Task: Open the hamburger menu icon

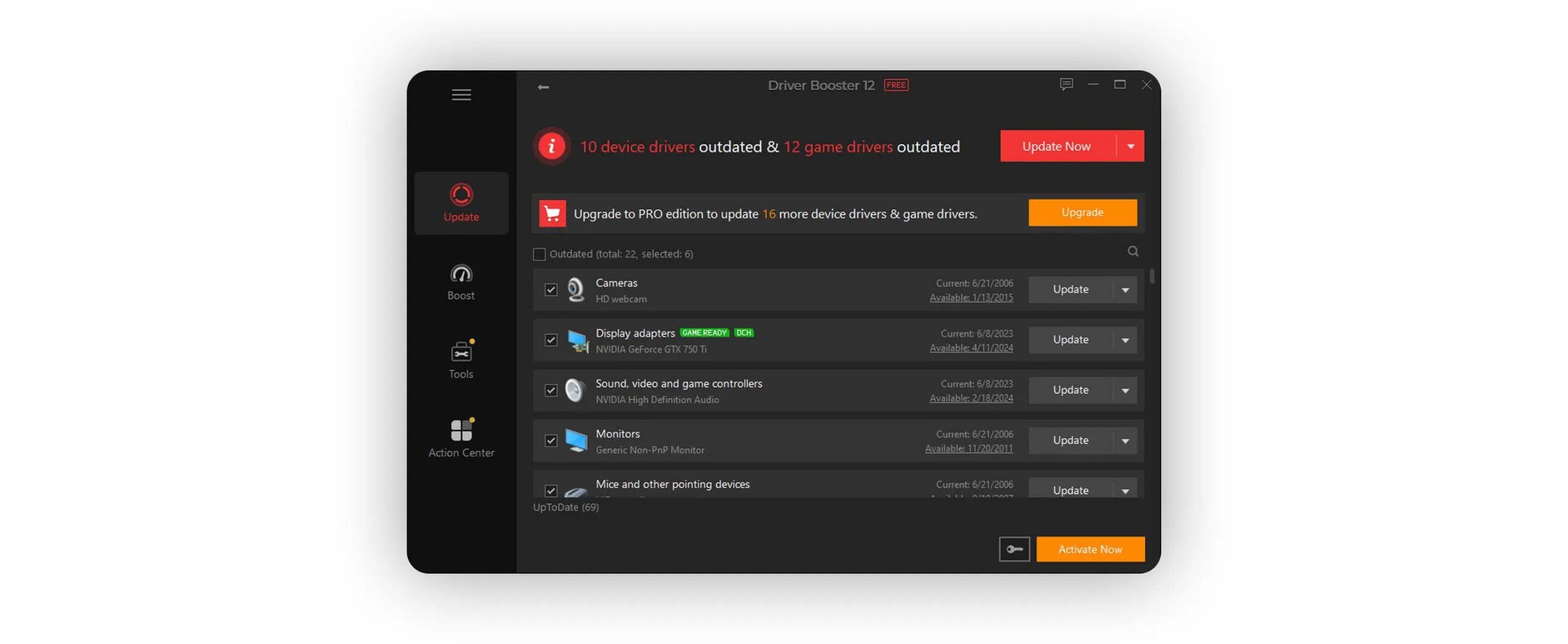Action: point(461,94)
